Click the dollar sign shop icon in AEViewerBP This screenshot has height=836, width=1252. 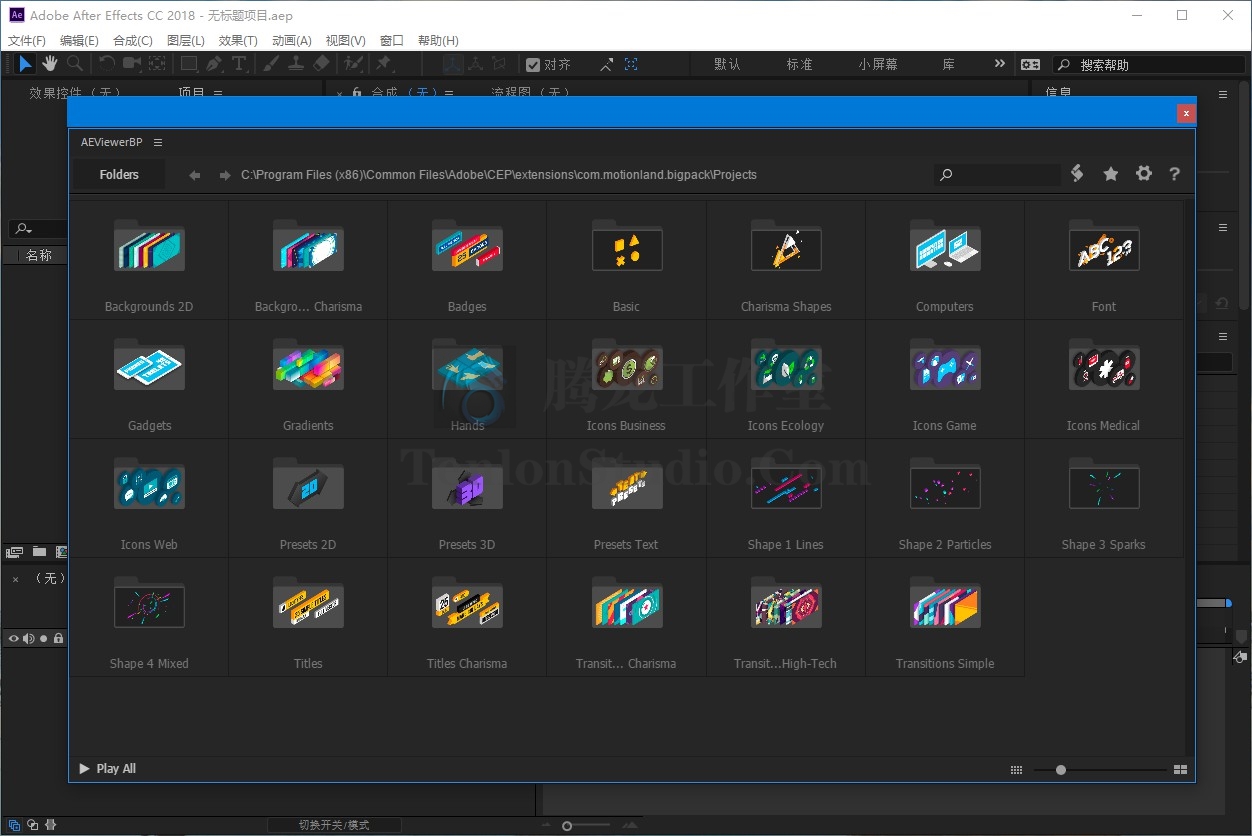1077,174
